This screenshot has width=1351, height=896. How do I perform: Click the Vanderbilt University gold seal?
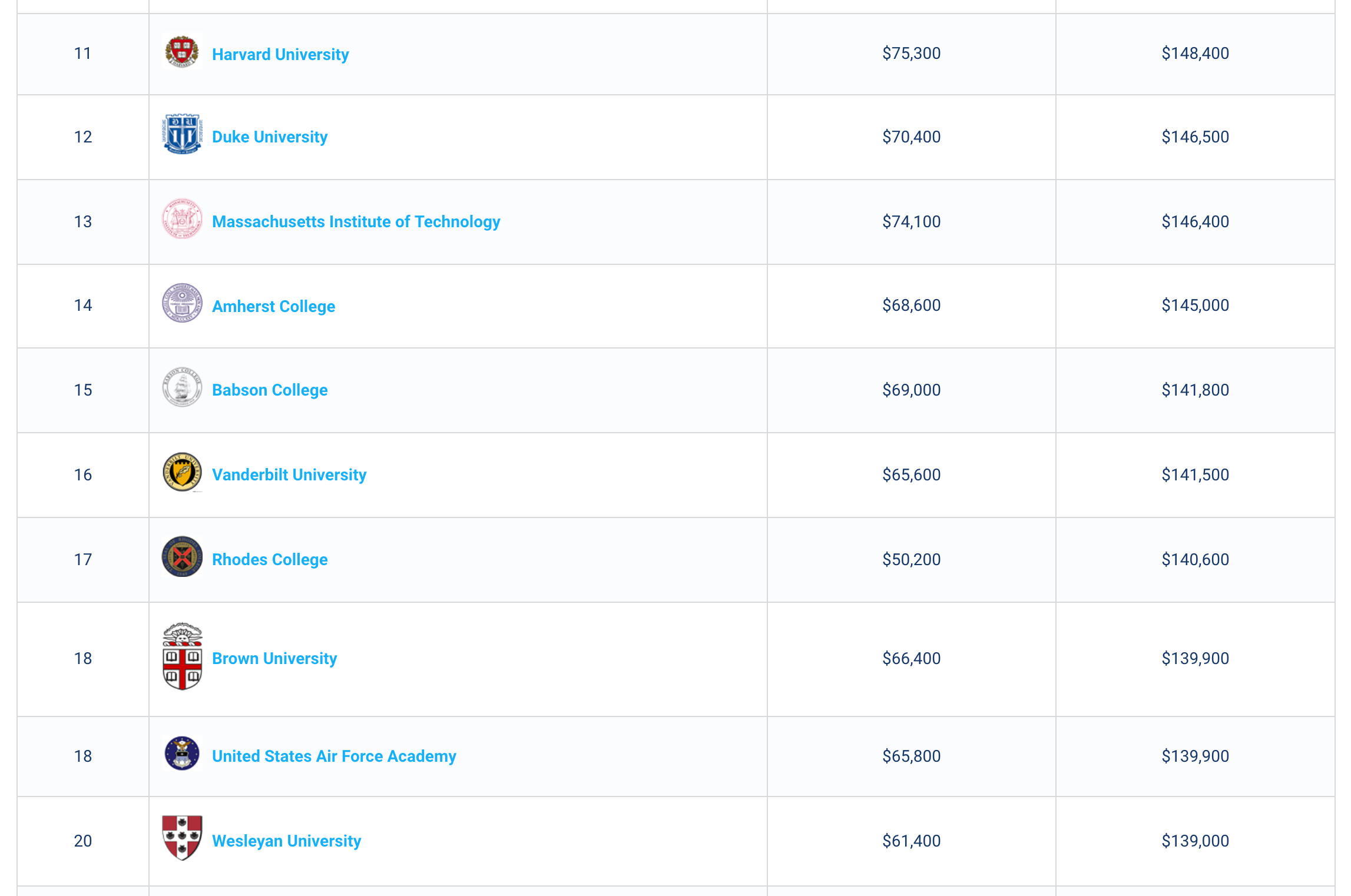coord(182,472)
